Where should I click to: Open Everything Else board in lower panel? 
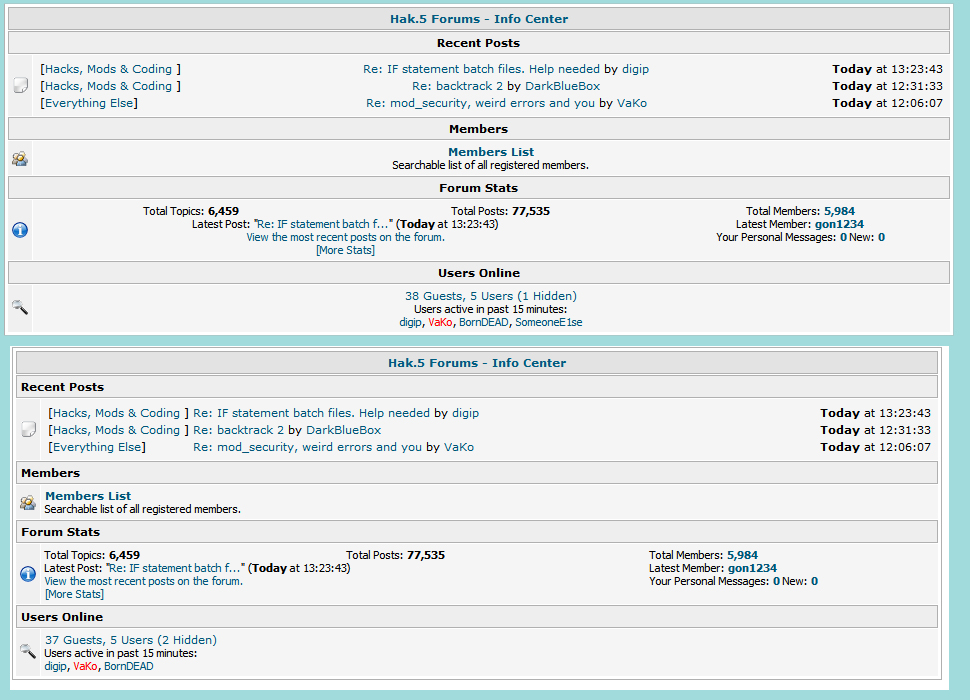point(97,447)
